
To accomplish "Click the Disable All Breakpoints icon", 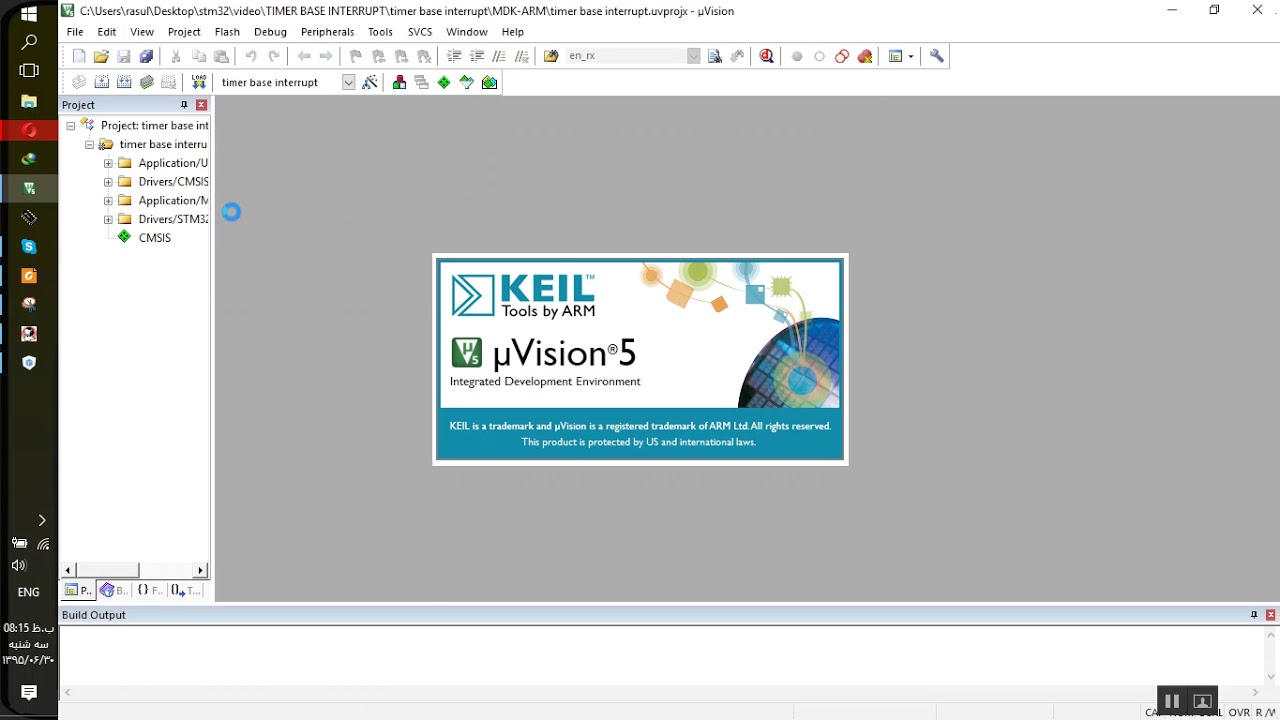I will (842, 57).
